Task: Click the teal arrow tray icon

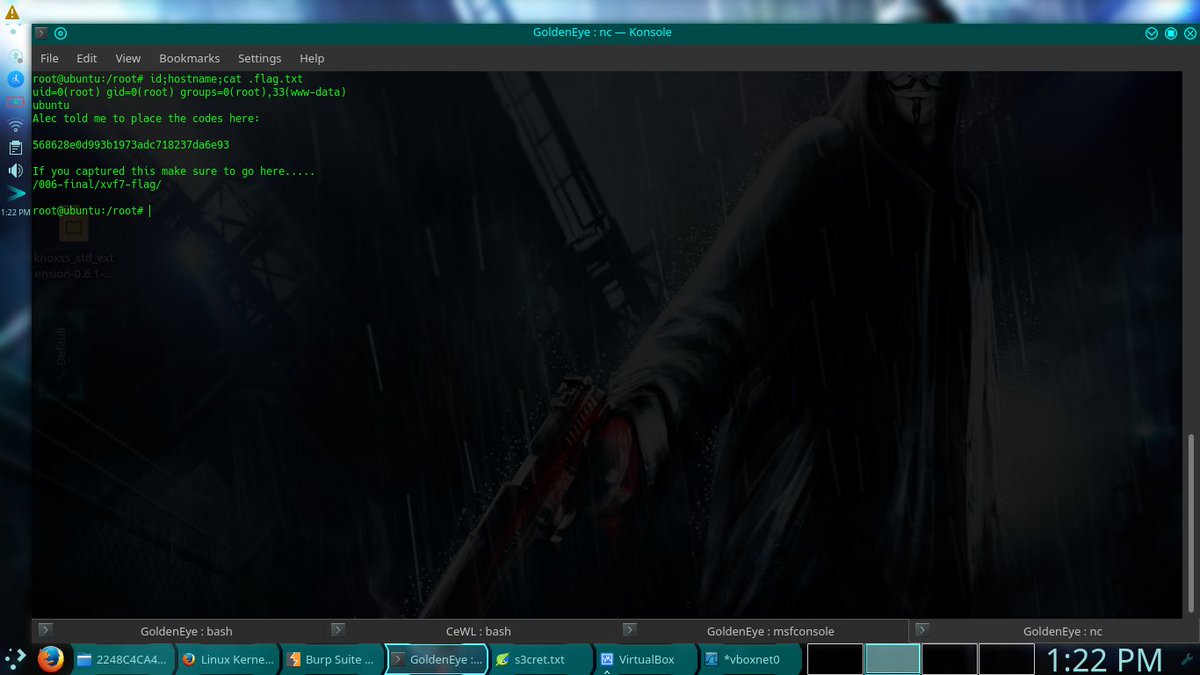Action: (15, 193)
